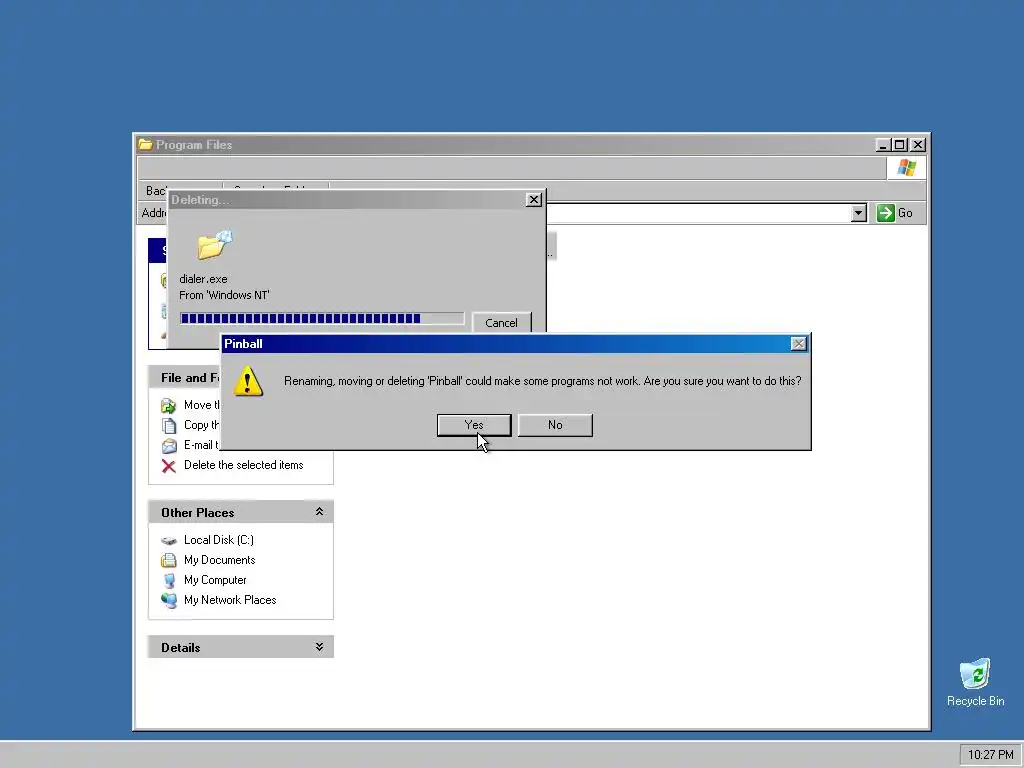1024x768 pixels.
Task: Click the Program Files folder title icon
Action: (145, 144)
